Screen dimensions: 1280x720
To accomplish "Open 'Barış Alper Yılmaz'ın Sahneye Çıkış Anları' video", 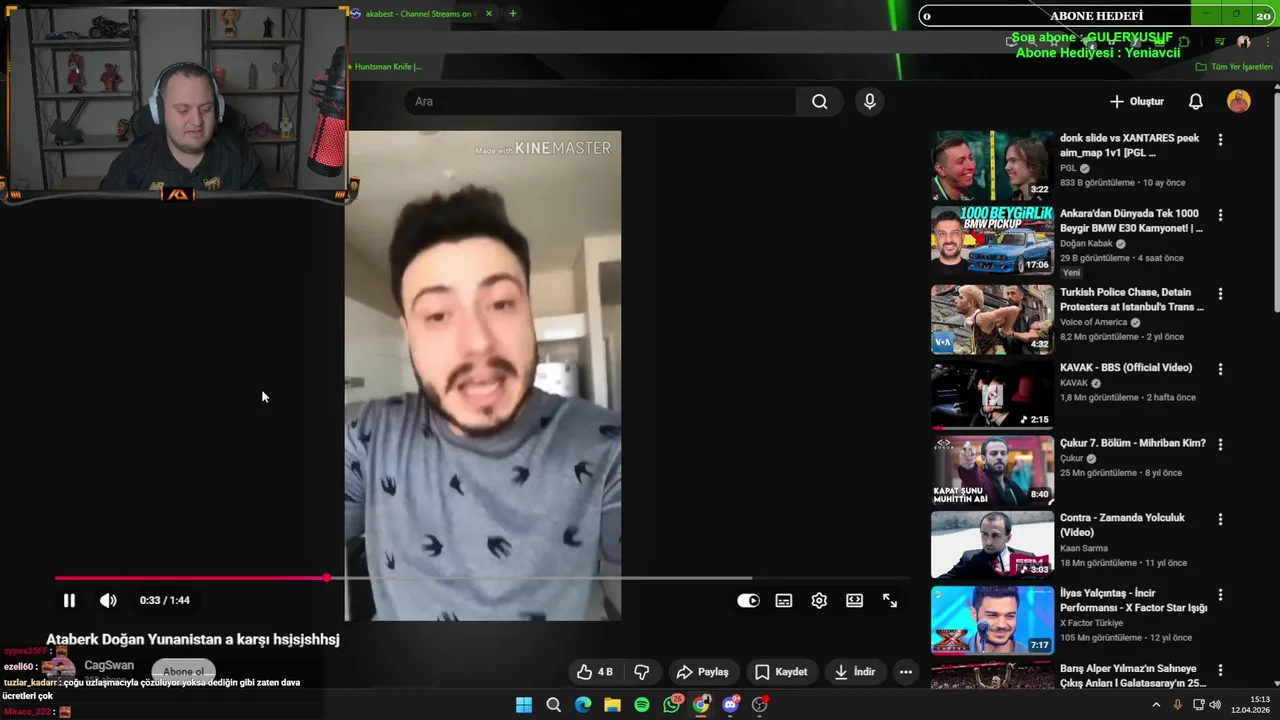I will (x=992, y=675).
